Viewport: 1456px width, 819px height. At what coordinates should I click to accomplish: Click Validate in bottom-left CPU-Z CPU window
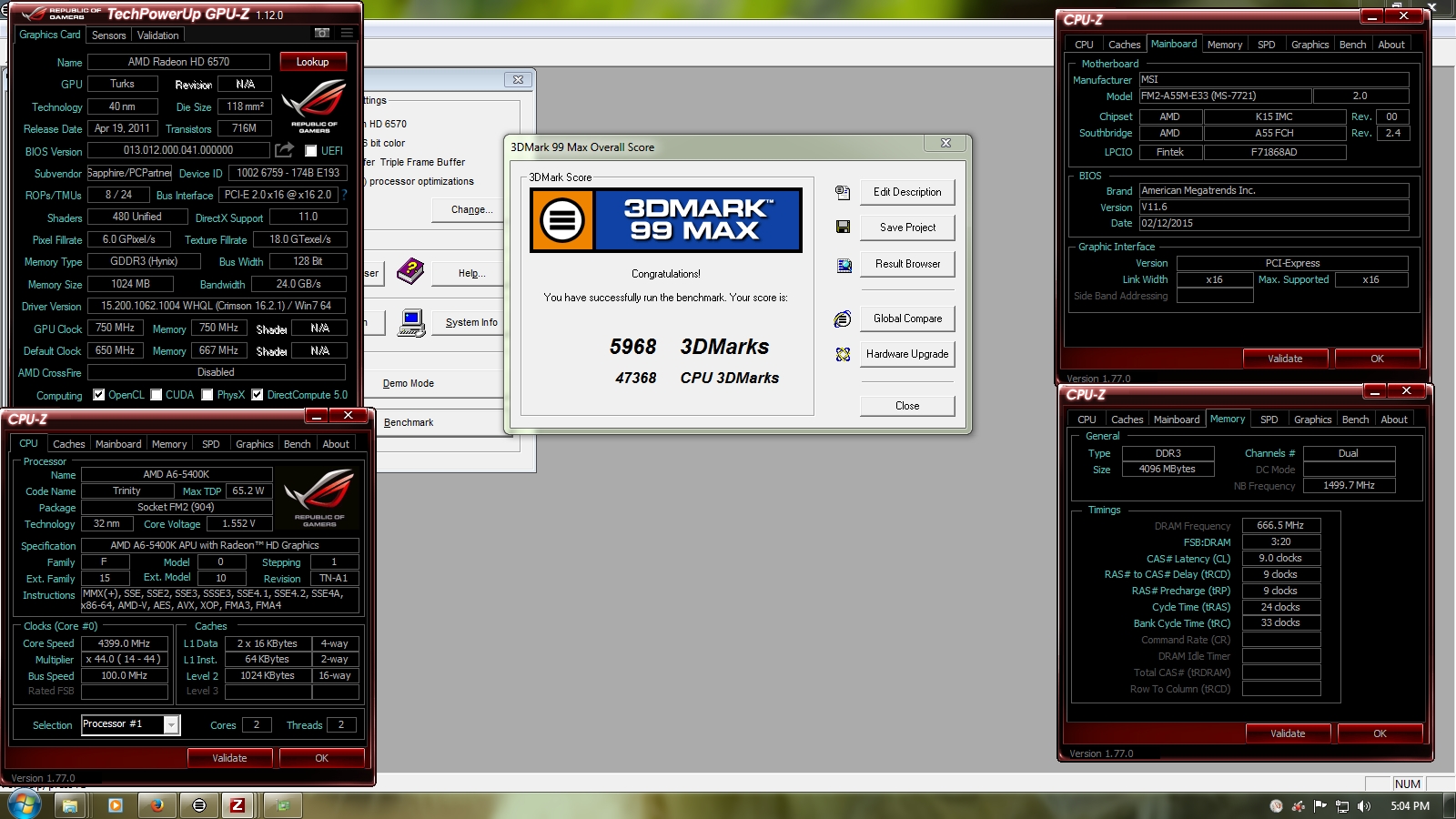229,758
